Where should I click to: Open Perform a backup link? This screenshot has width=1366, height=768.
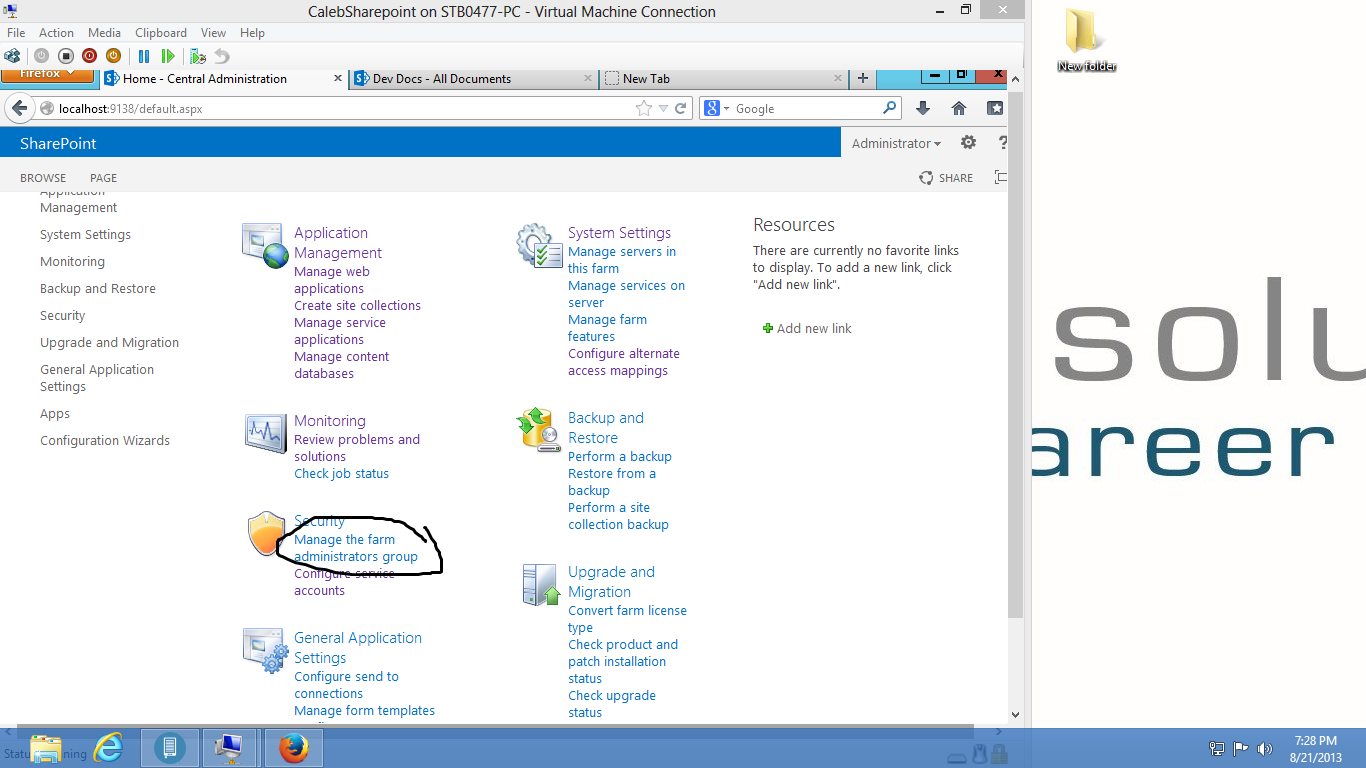[x=620, y=456]
